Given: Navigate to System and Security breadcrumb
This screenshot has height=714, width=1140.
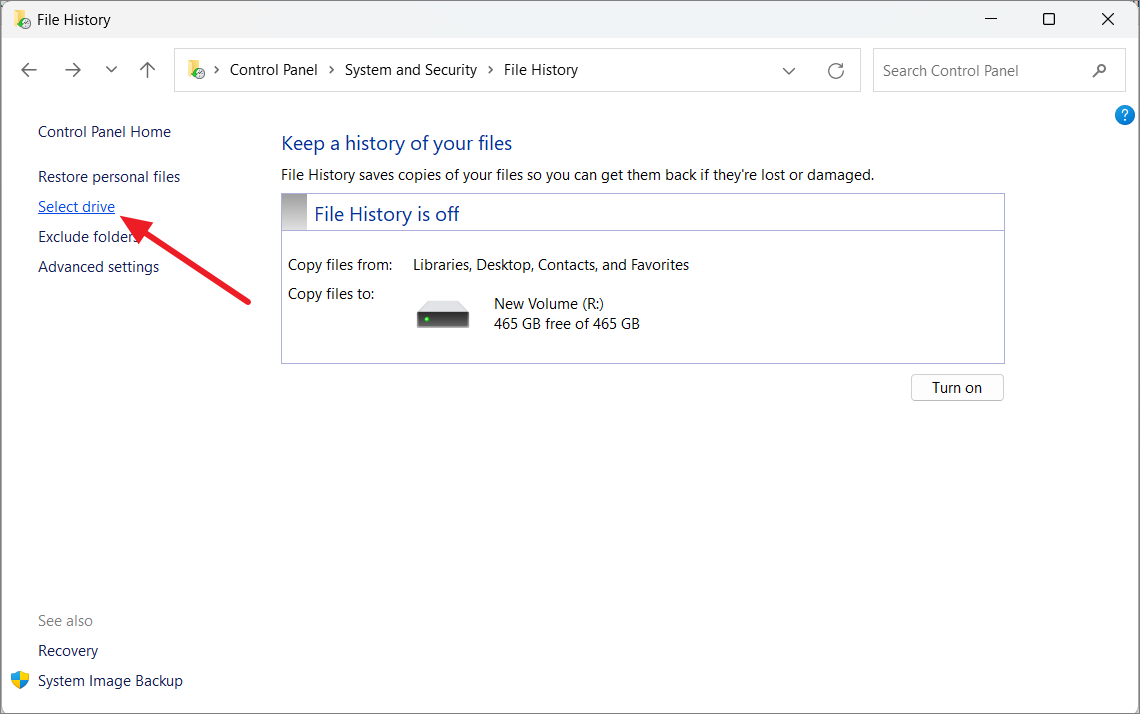Looking at the screenshot, I should [410, 69].
